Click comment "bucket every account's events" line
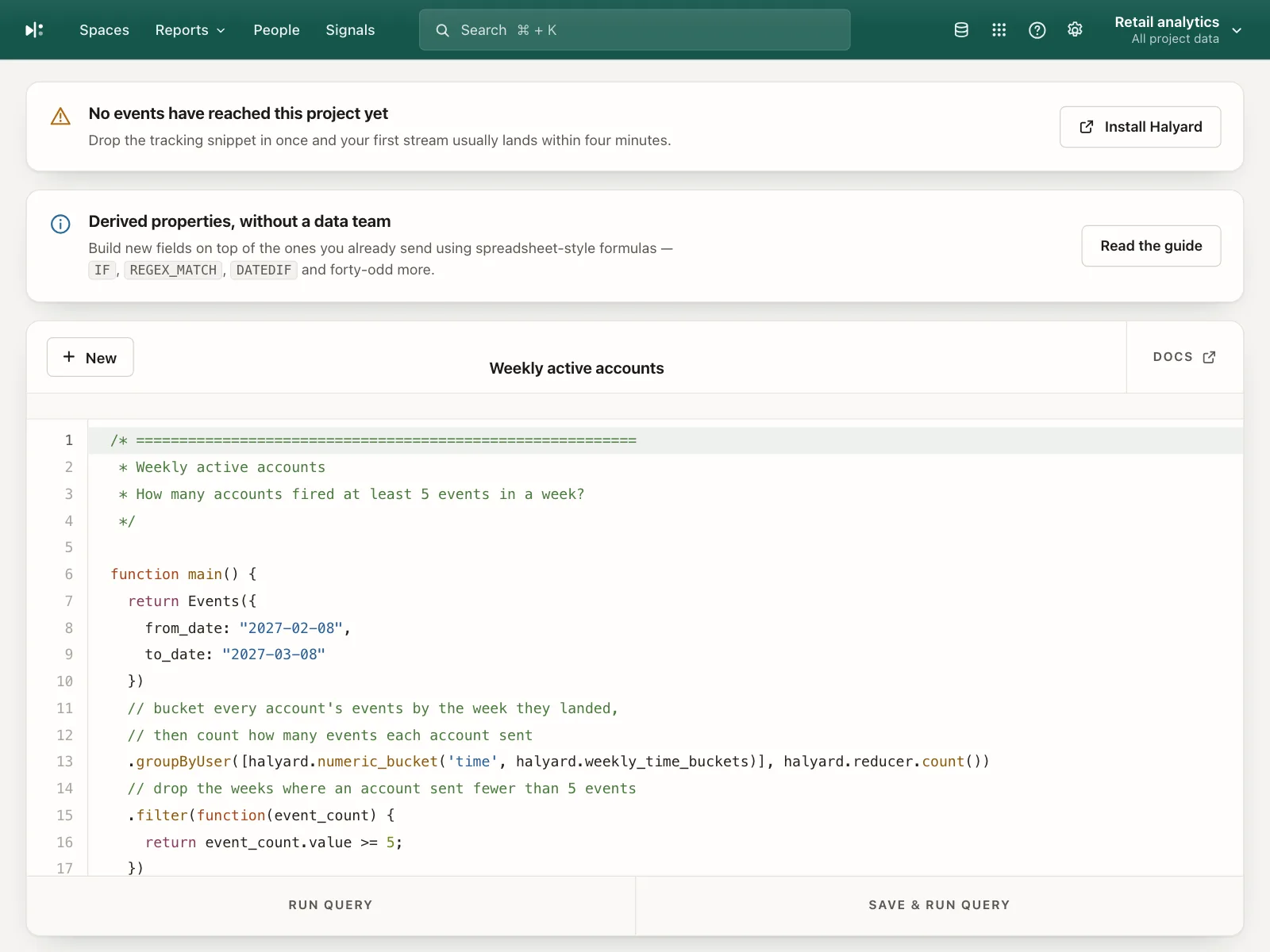The height and width of the screenshot is (952, 1270). click(373, 708)
